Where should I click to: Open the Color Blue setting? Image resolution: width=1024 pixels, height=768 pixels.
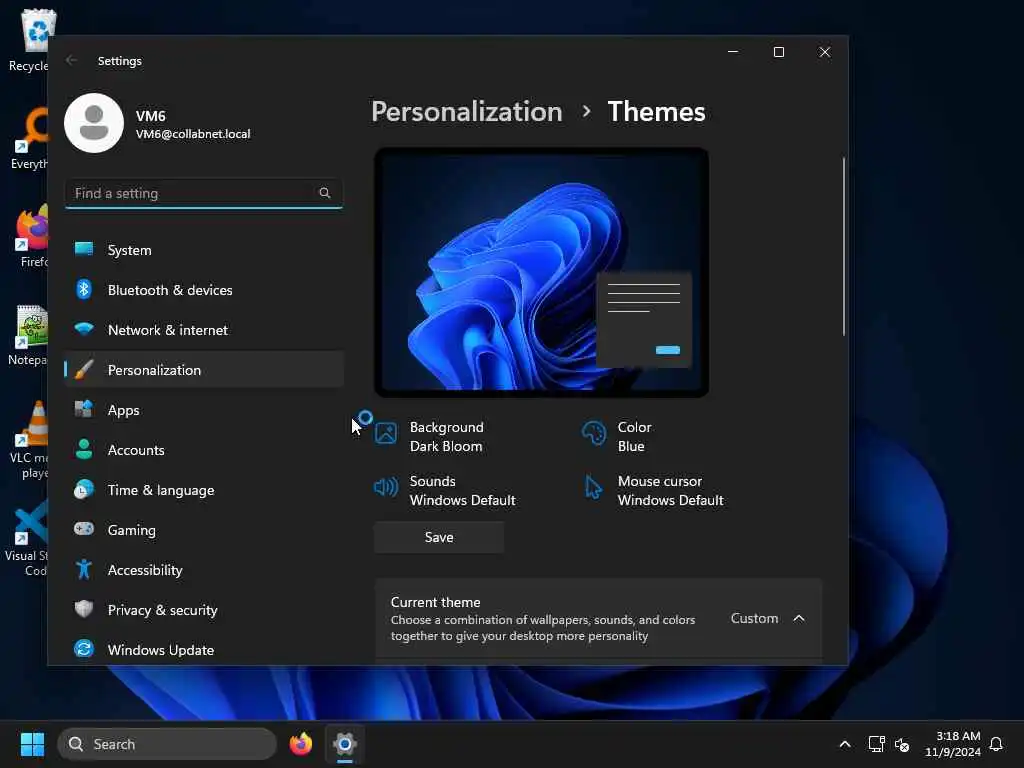click(x=617, y=437)
